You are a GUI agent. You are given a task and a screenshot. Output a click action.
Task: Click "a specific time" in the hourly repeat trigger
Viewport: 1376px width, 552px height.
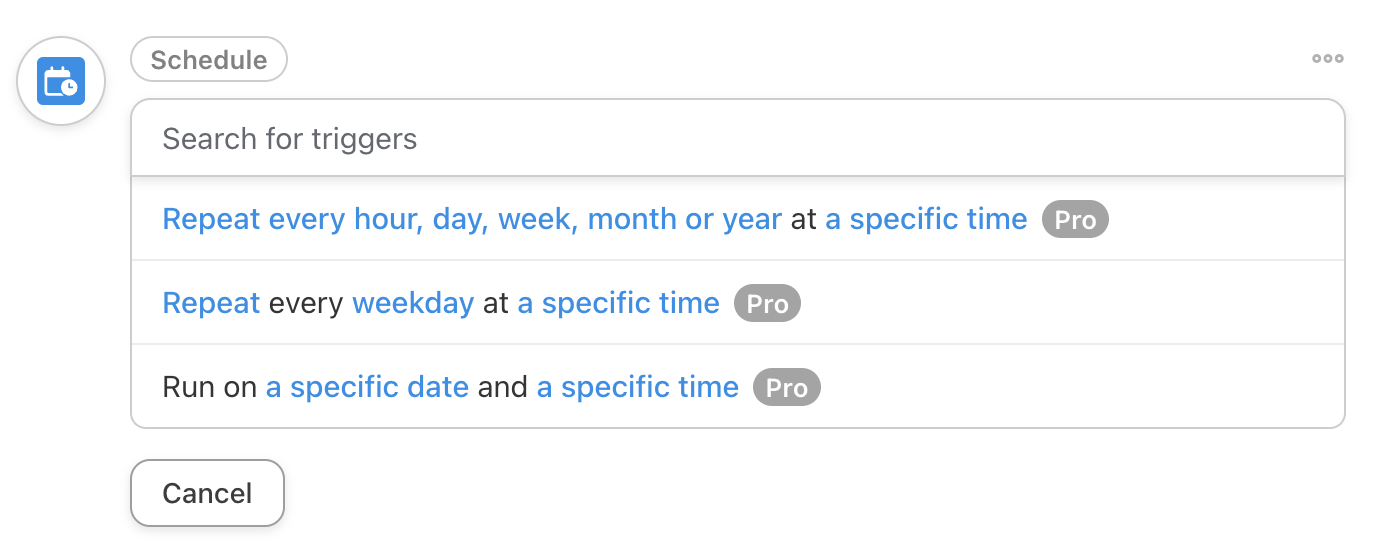tap(926, 220)
